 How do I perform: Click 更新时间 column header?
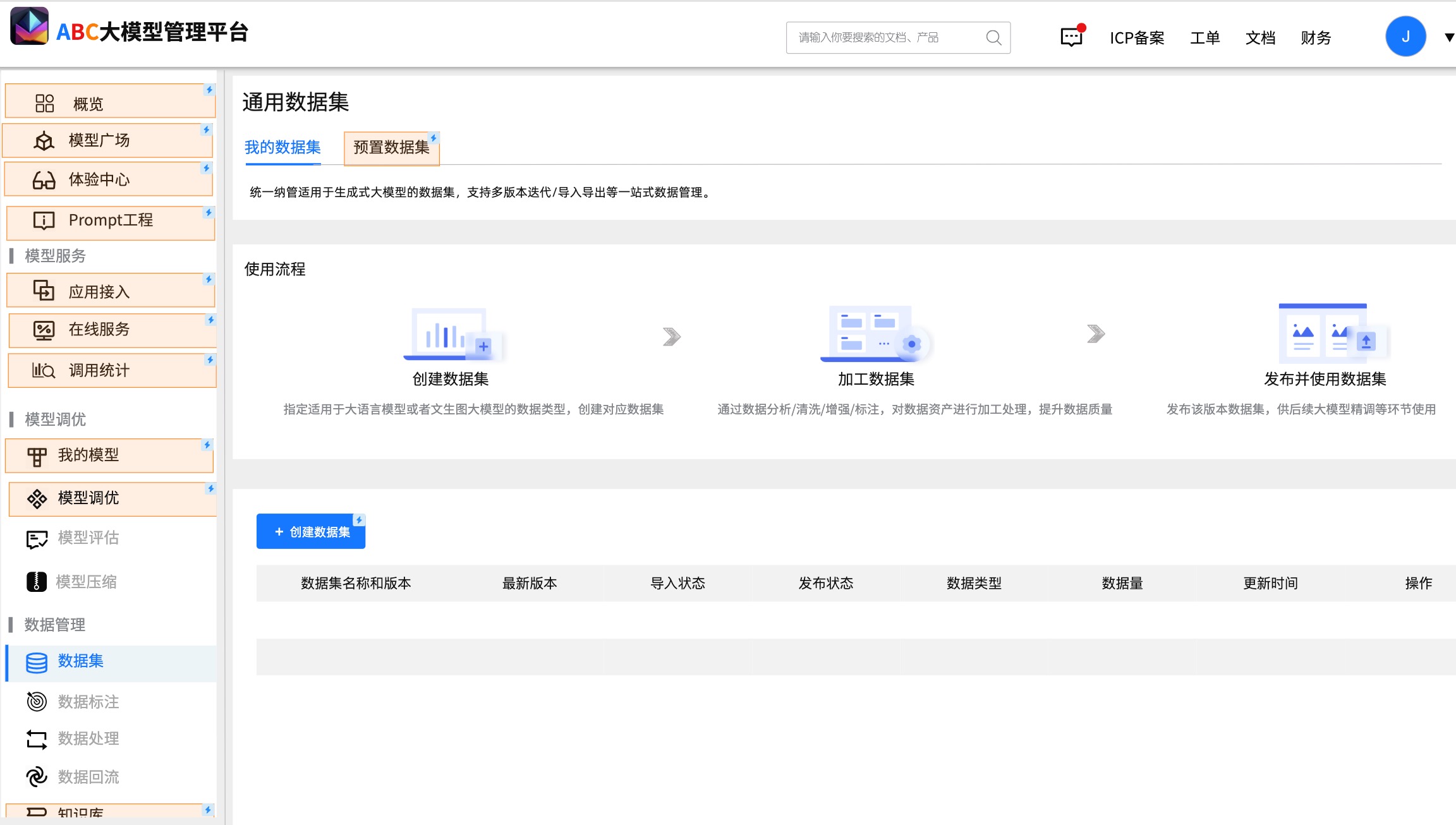click(x=1271, y=583)
